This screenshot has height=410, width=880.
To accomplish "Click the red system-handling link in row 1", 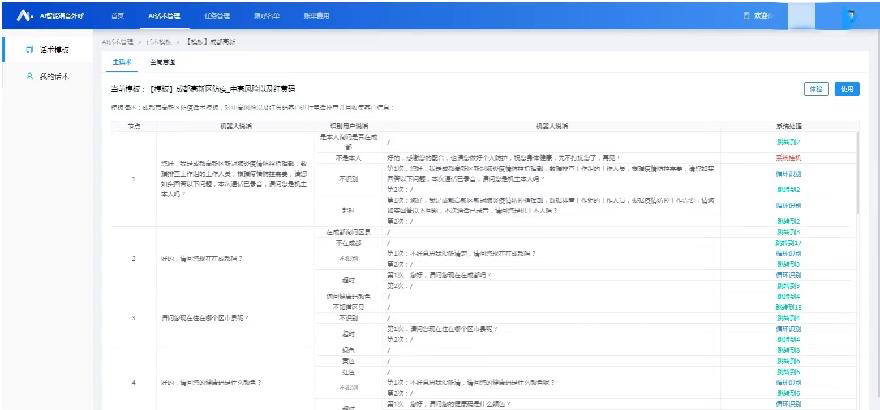I will click(788, 158).
